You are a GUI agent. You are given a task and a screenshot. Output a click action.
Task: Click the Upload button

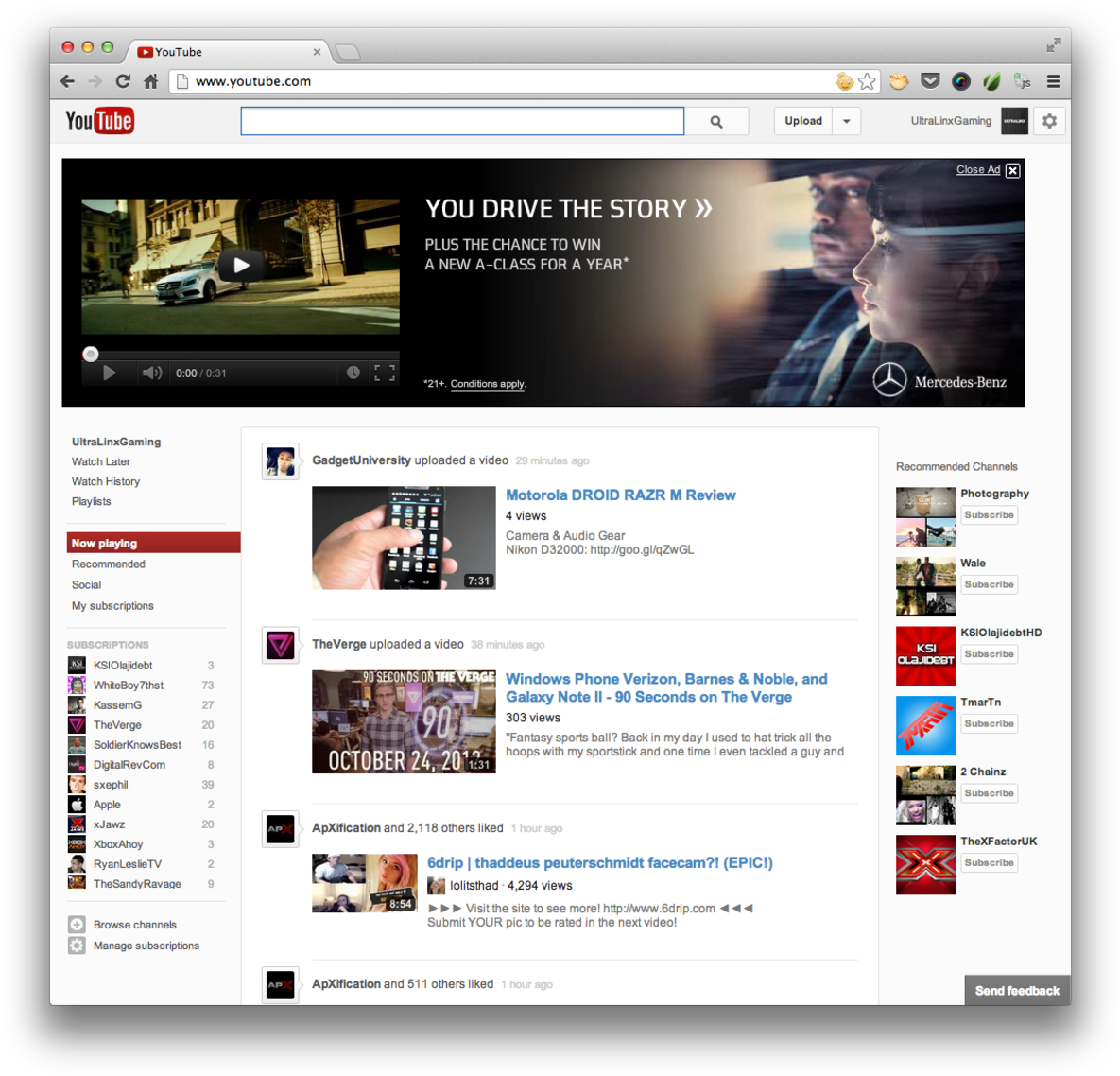coord(803,121)
